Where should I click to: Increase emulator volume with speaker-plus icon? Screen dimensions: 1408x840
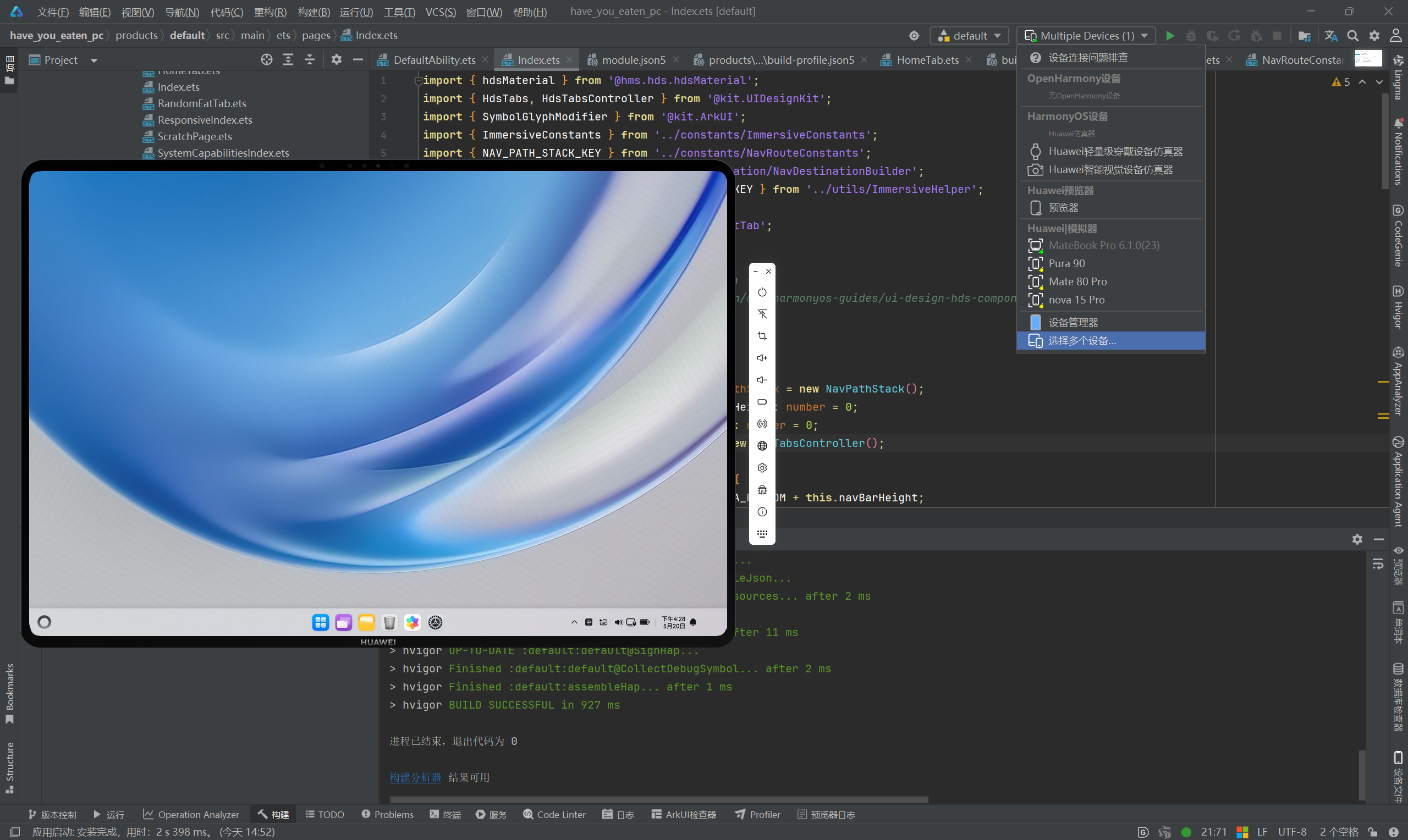tap(762, 358)
